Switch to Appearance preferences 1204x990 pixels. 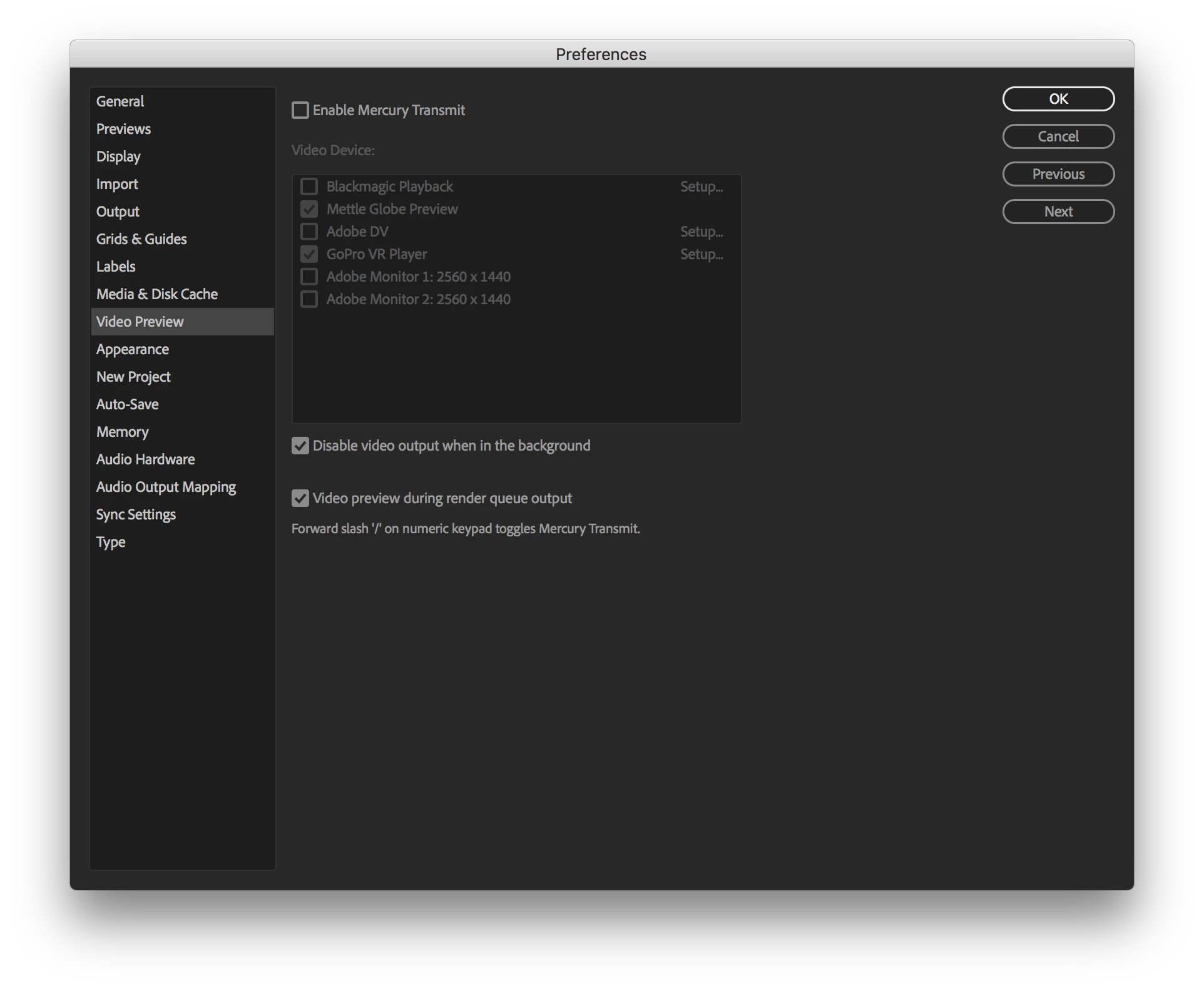pos(133,349)
